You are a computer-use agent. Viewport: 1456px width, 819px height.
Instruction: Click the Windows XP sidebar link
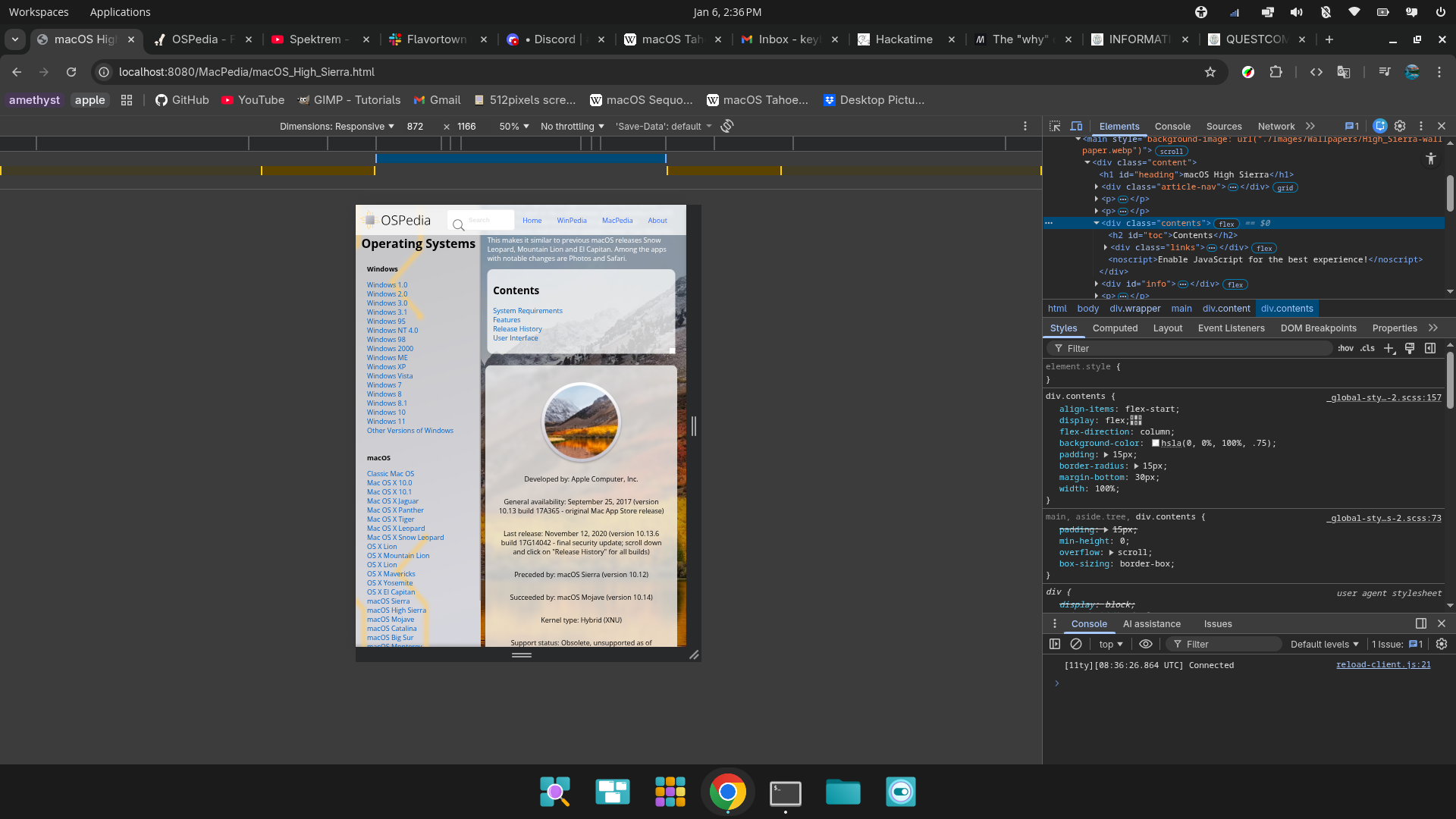coord(386,367)
